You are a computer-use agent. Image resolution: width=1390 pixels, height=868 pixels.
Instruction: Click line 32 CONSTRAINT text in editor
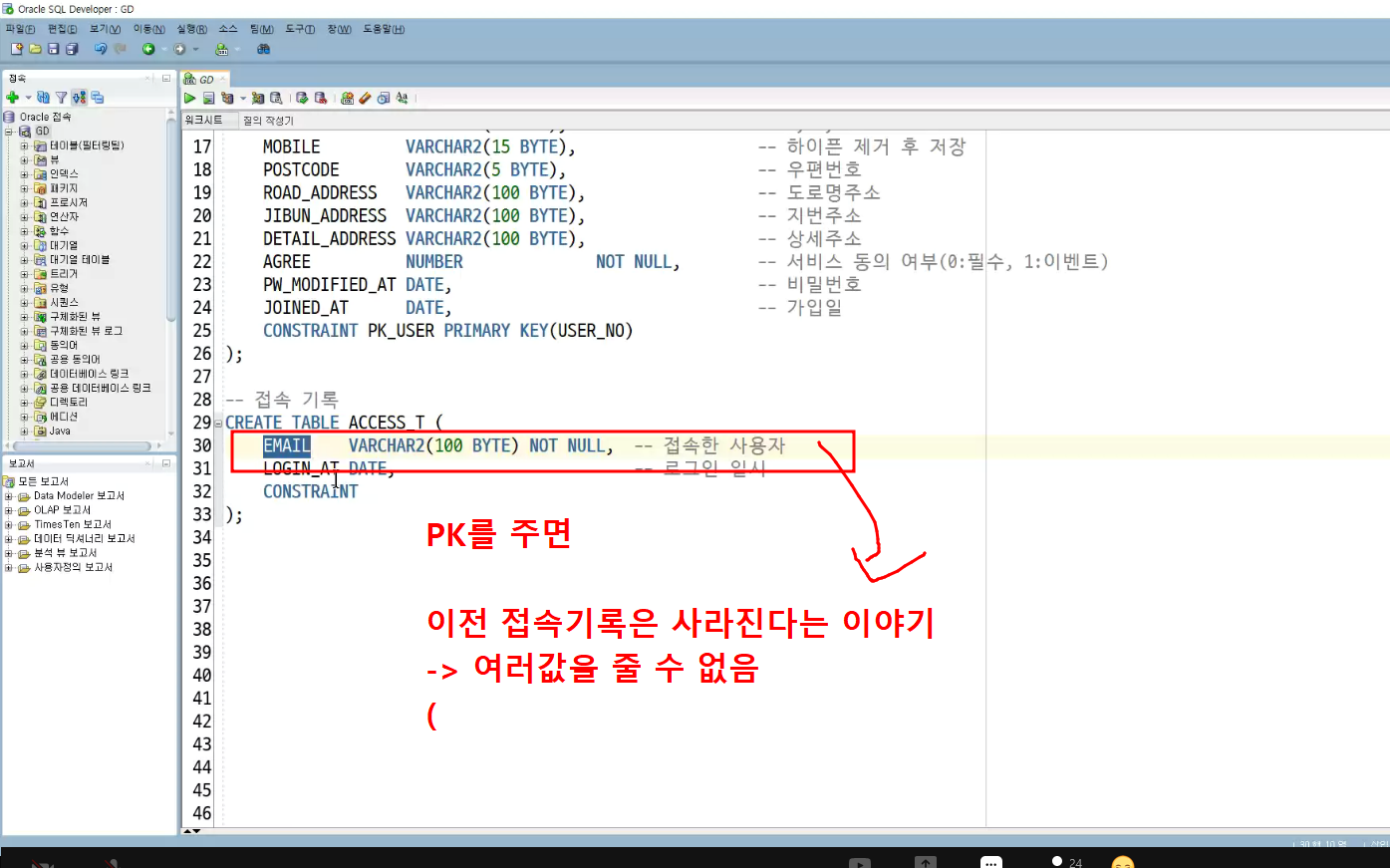(x=310, y=491)
